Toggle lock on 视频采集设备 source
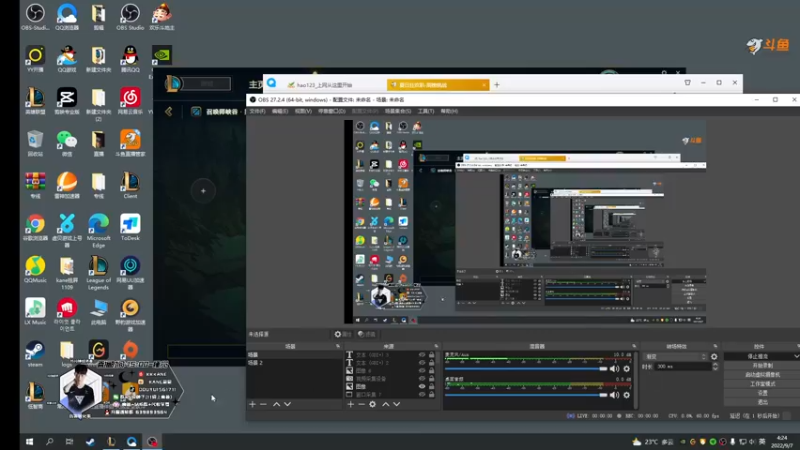 [432, 379]
